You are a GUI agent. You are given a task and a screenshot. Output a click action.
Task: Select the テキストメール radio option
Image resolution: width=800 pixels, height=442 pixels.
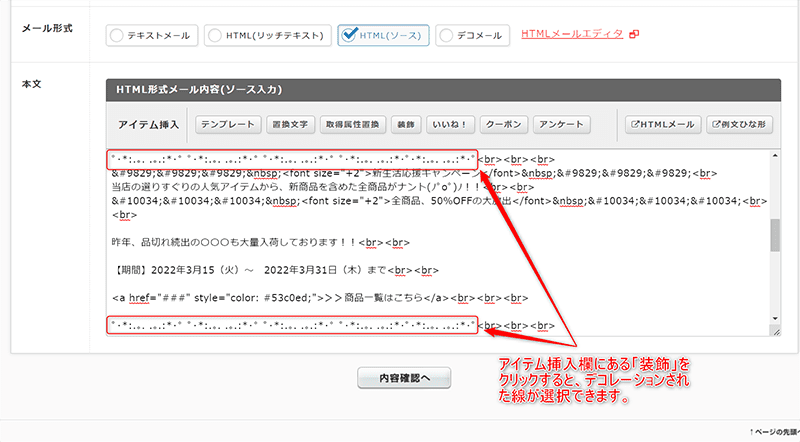click(152, 36)
